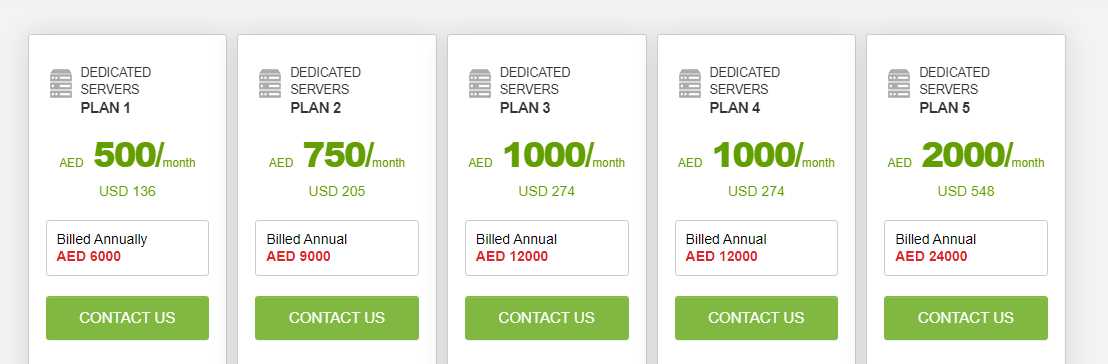Screen dimensions: 1108x364
Task: Click the server icon for Plan 4
Action: point(690,83)
